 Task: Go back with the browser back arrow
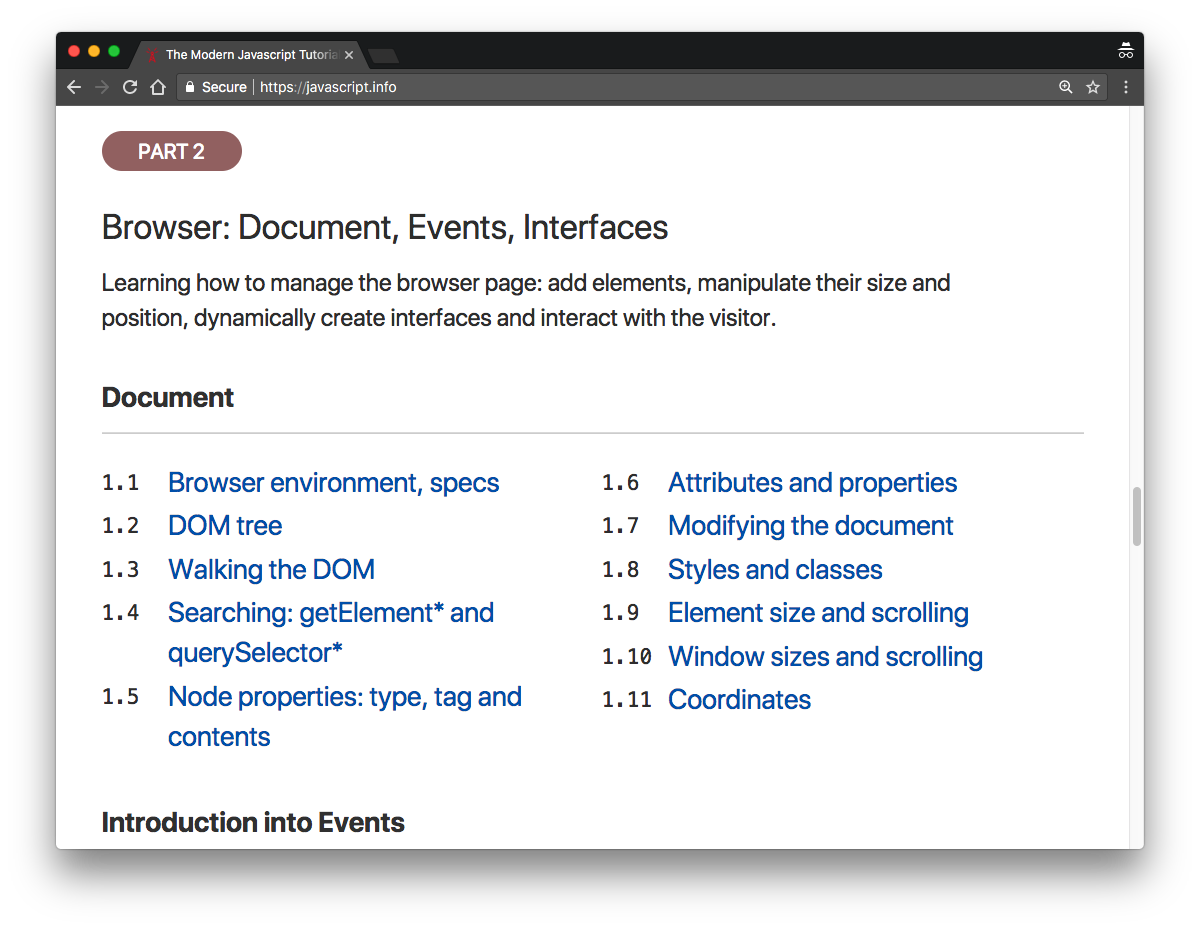[x=74, y=87]
